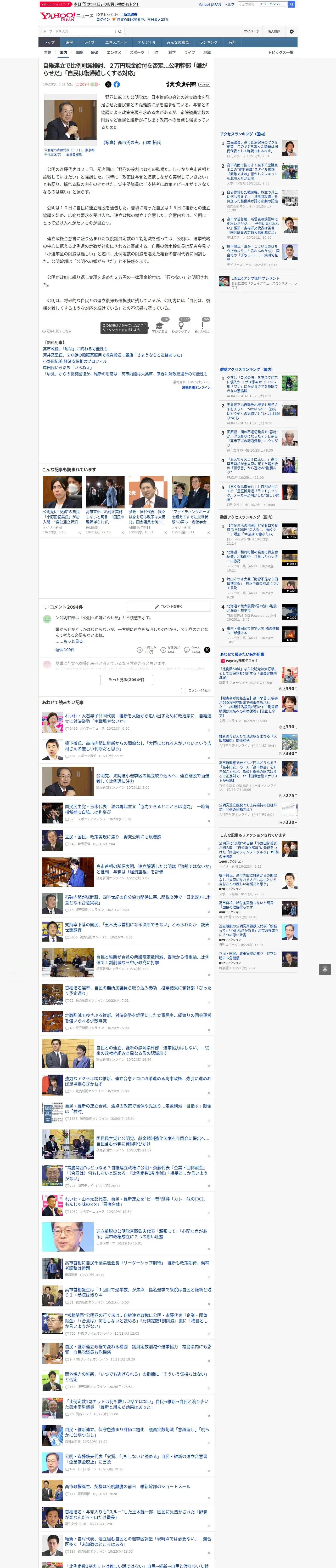Screen dimensions: 336x1568
Task: Open マイページ link
Action: (x=252, y=32)
